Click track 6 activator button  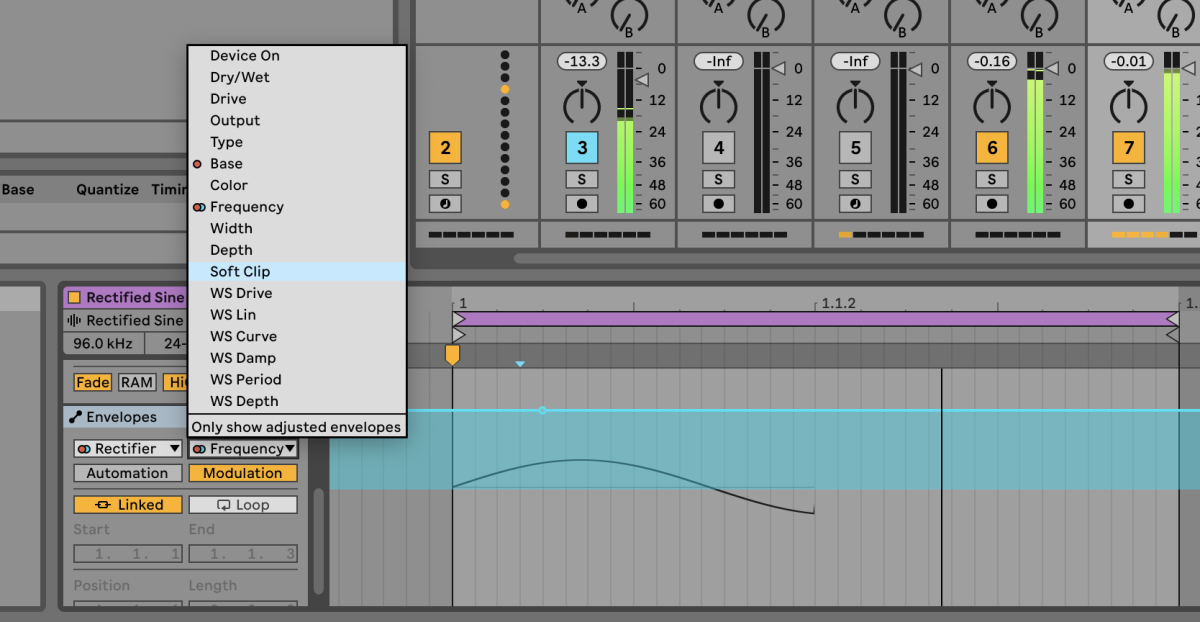(x=992, y=148)
